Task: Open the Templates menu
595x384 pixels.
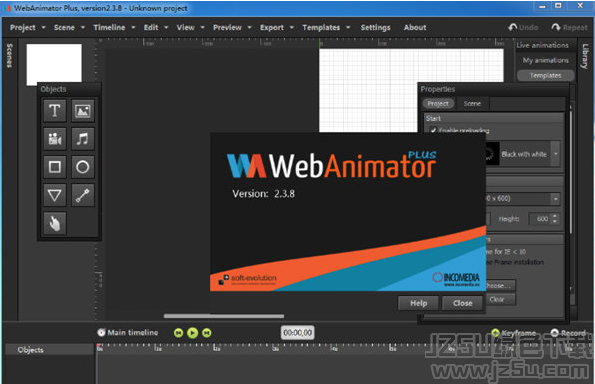Action: 326,27
